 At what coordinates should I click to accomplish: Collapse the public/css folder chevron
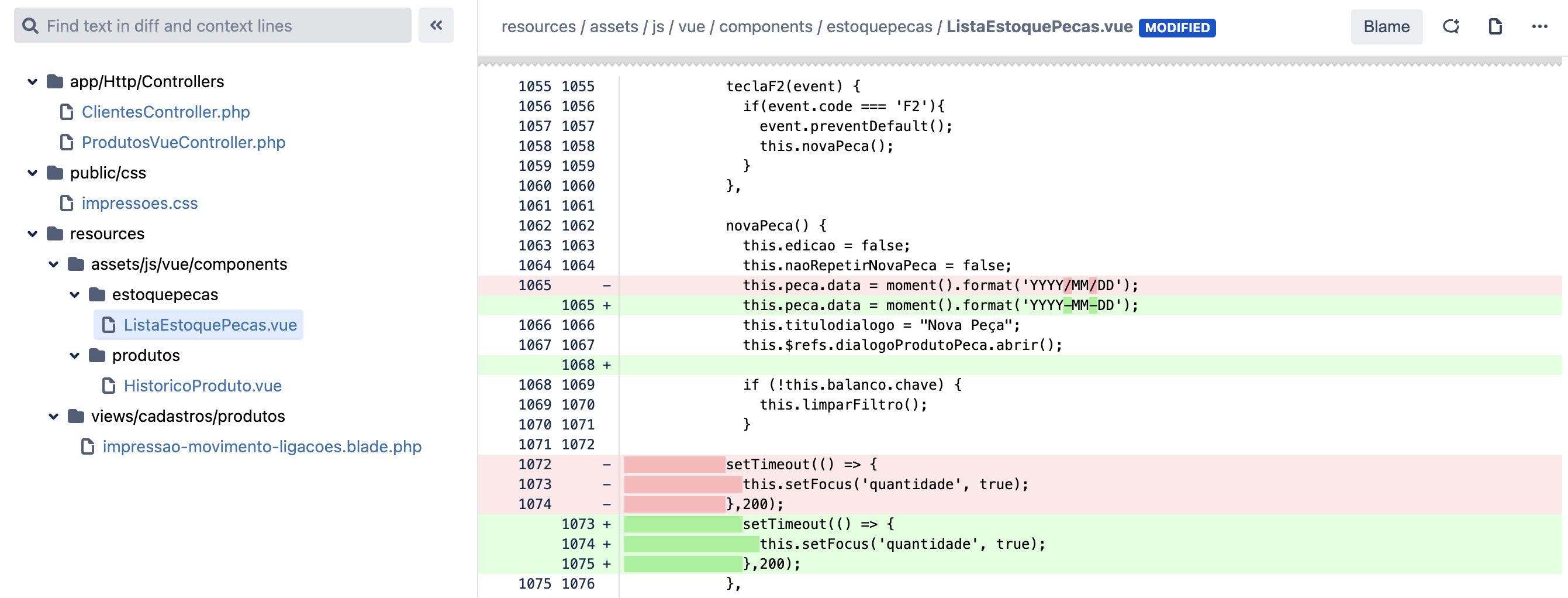[33, 173]
